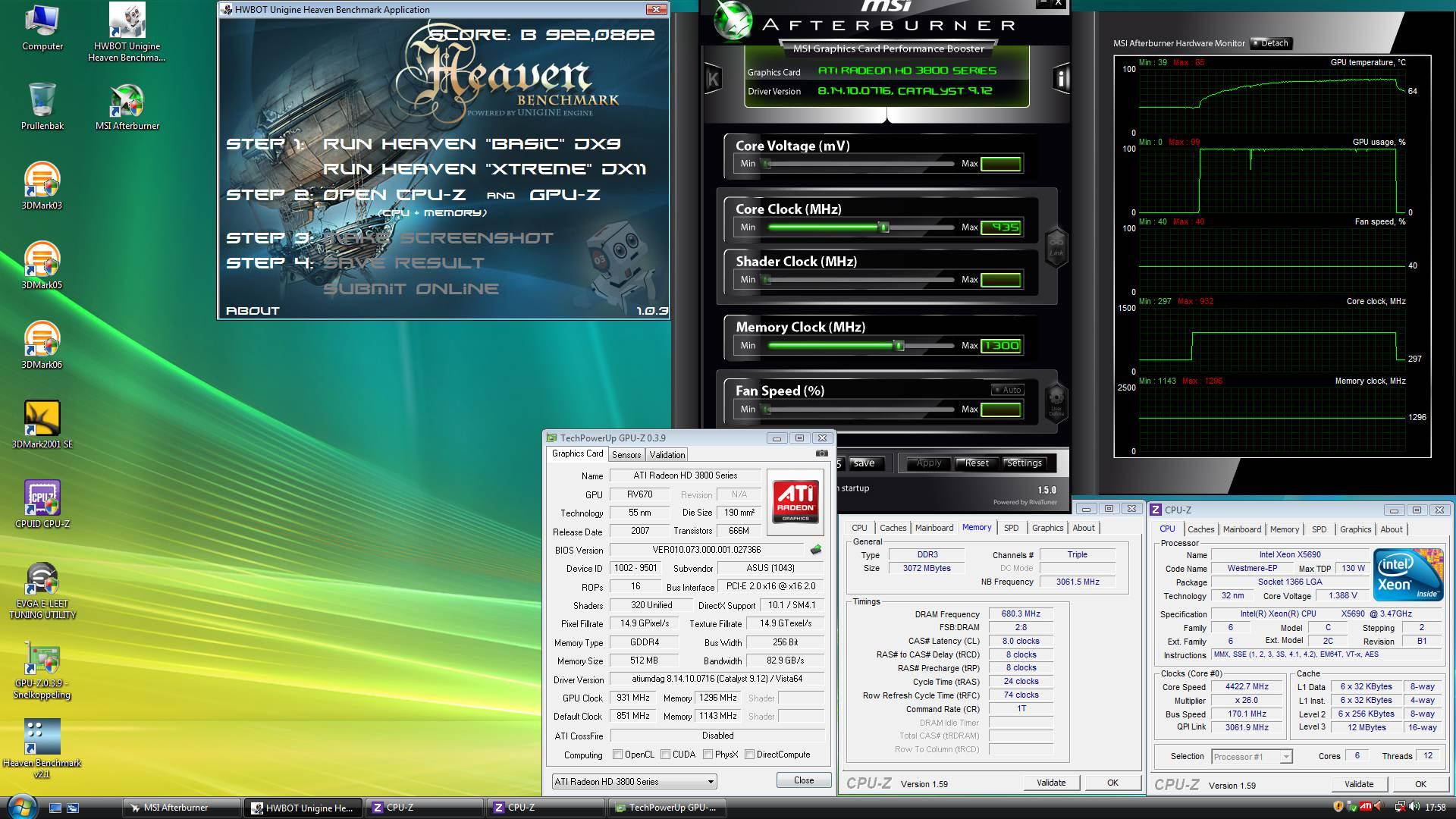1456x819 pixels.
Task: Open ATI Catalyst tray icon
Action: coord(1365,807)
